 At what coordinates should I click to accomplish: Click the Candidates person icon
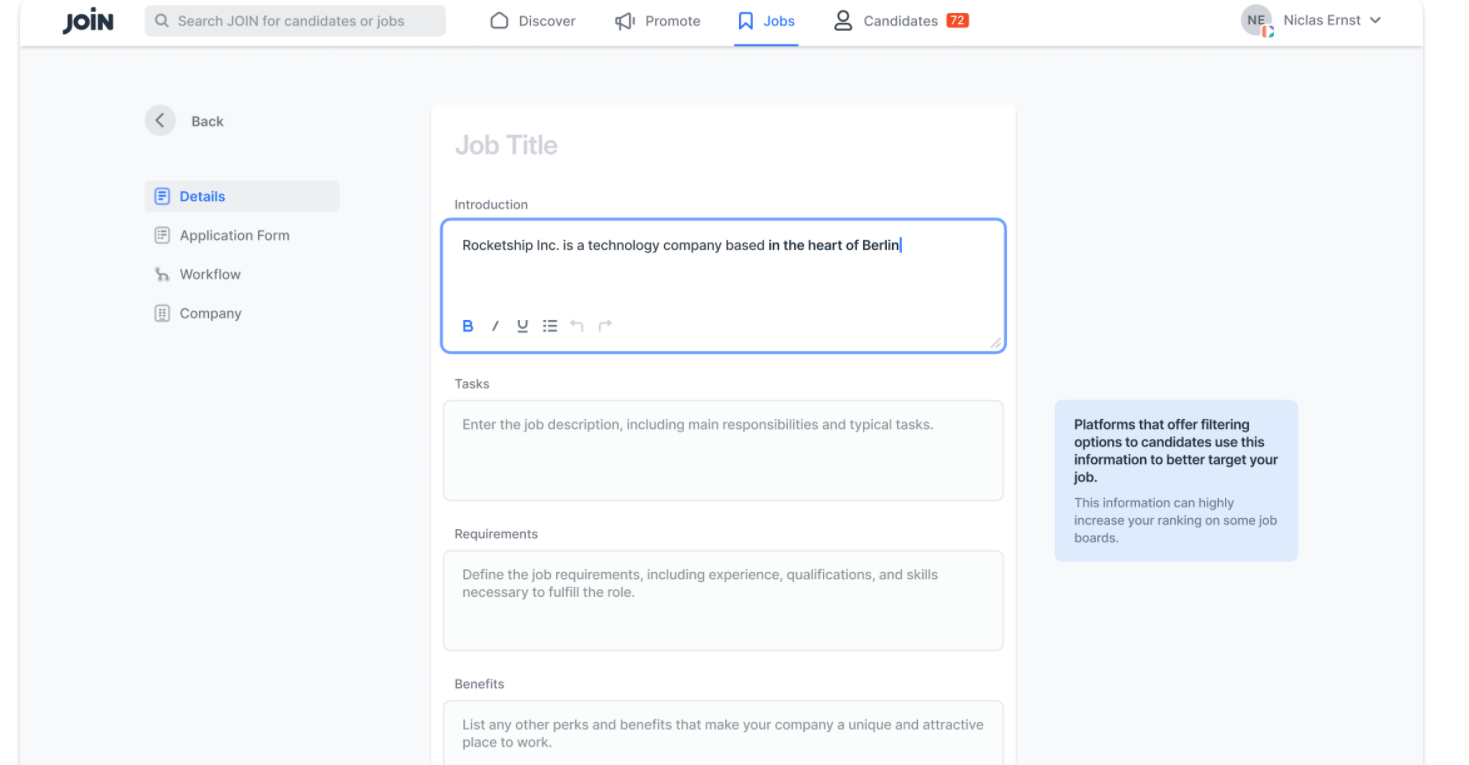pyautogui.click(x=842, y=20)
